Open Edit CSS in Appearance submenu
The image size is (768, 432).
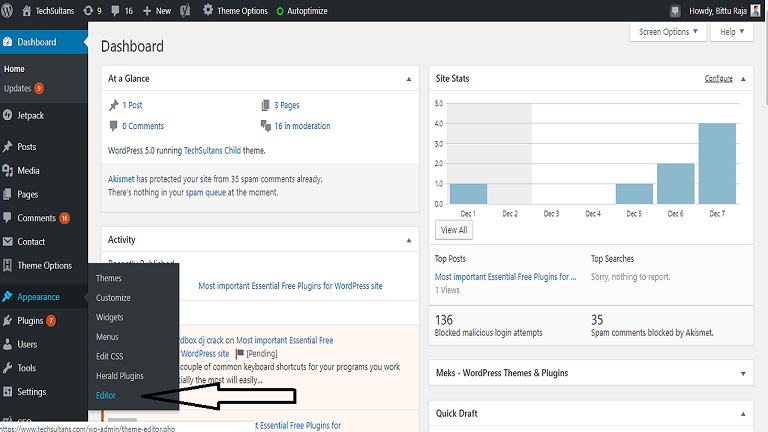(110, 357)
